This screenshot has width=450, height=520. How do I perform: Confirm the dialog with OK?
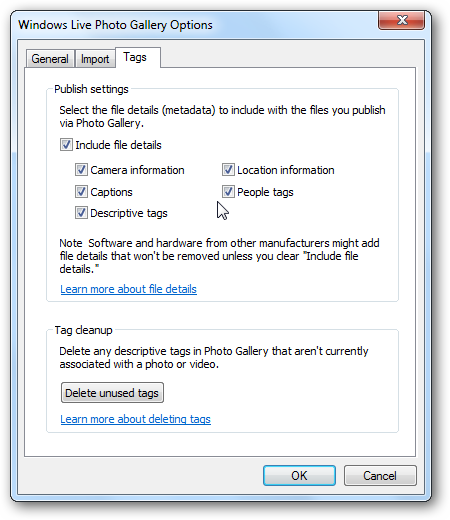click(x=299, y=476)
